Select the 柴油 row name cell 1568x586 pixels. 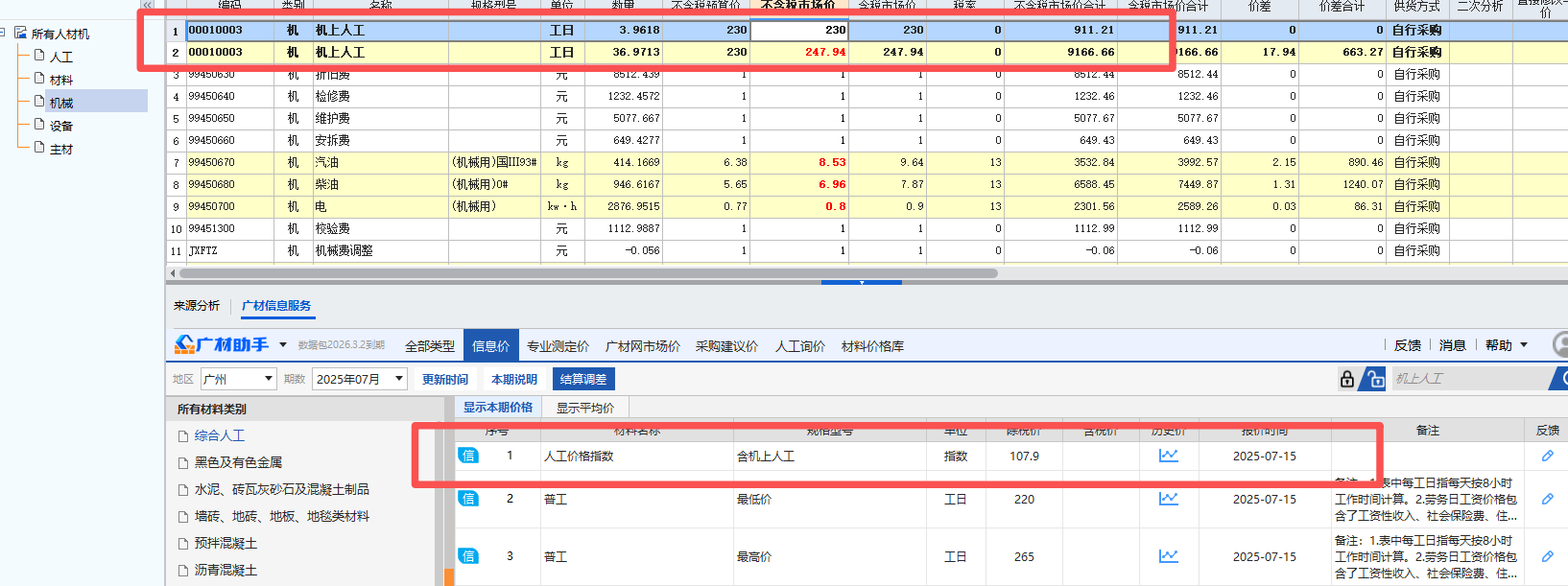point(380,184)
